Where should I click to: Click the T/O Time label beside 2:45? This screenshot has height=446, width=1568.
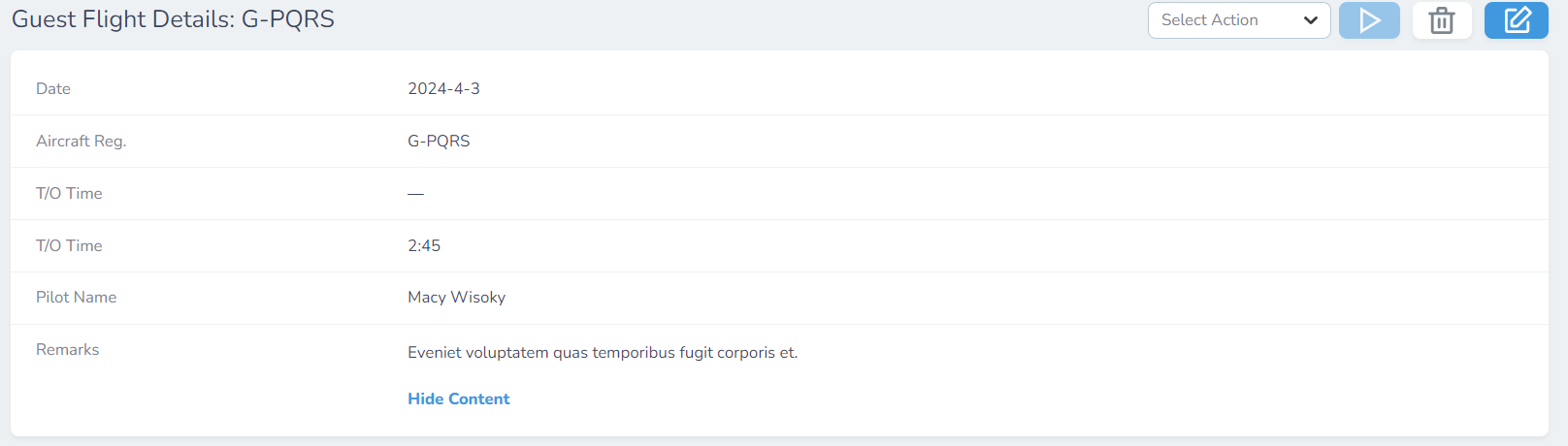pos(69,245)
